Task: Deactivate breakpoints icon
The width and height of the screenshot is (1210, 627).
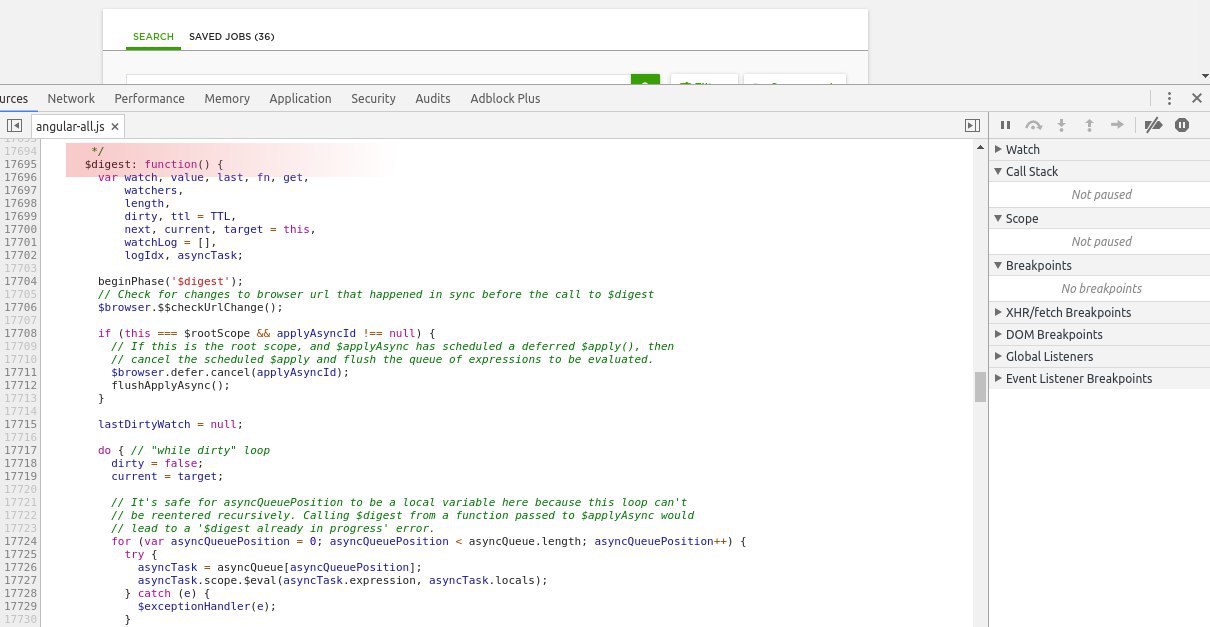Action: click(x=1153, y=125)
